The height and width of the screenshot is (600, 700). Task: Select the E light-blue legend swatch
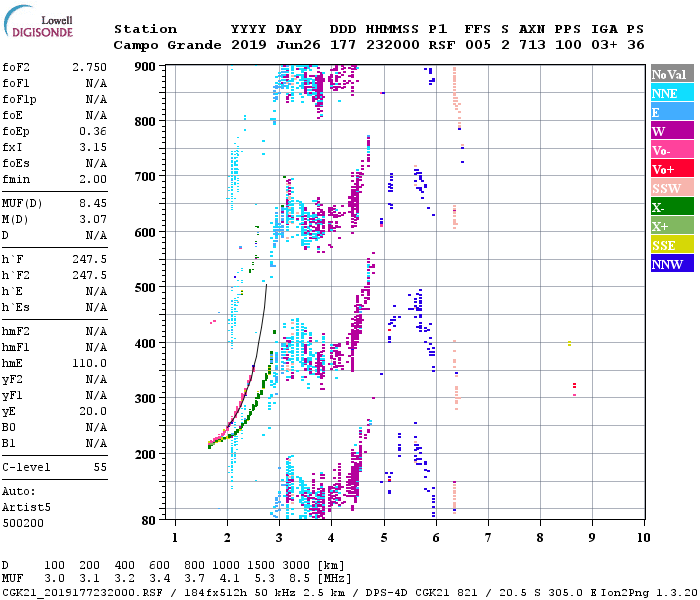pos(672,112)
